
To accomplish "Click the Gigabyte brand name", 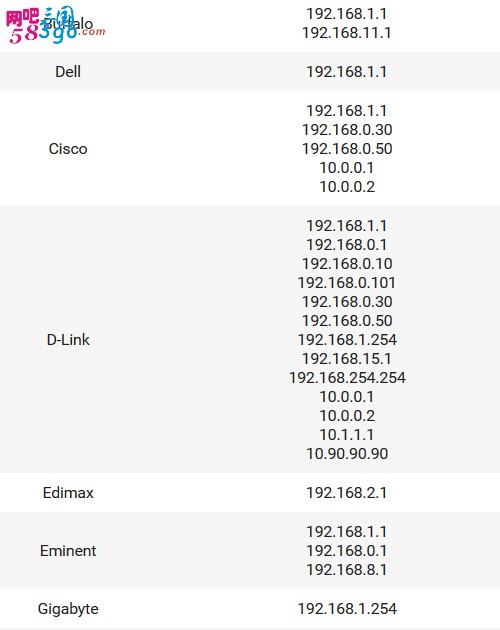I will pos(68,609).
